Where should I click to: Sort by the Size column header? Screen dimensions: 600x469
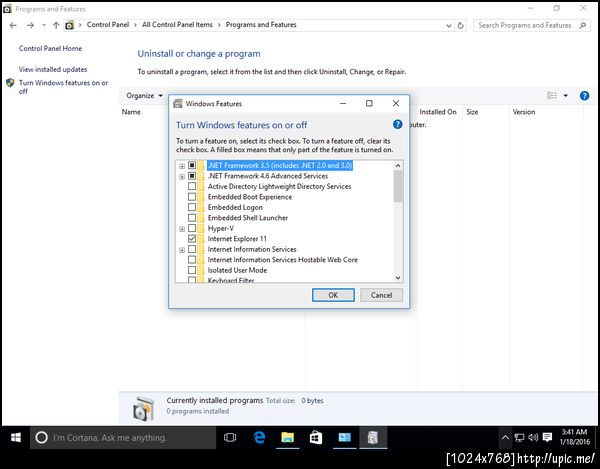pyautogui.click(x=472, y=112)
